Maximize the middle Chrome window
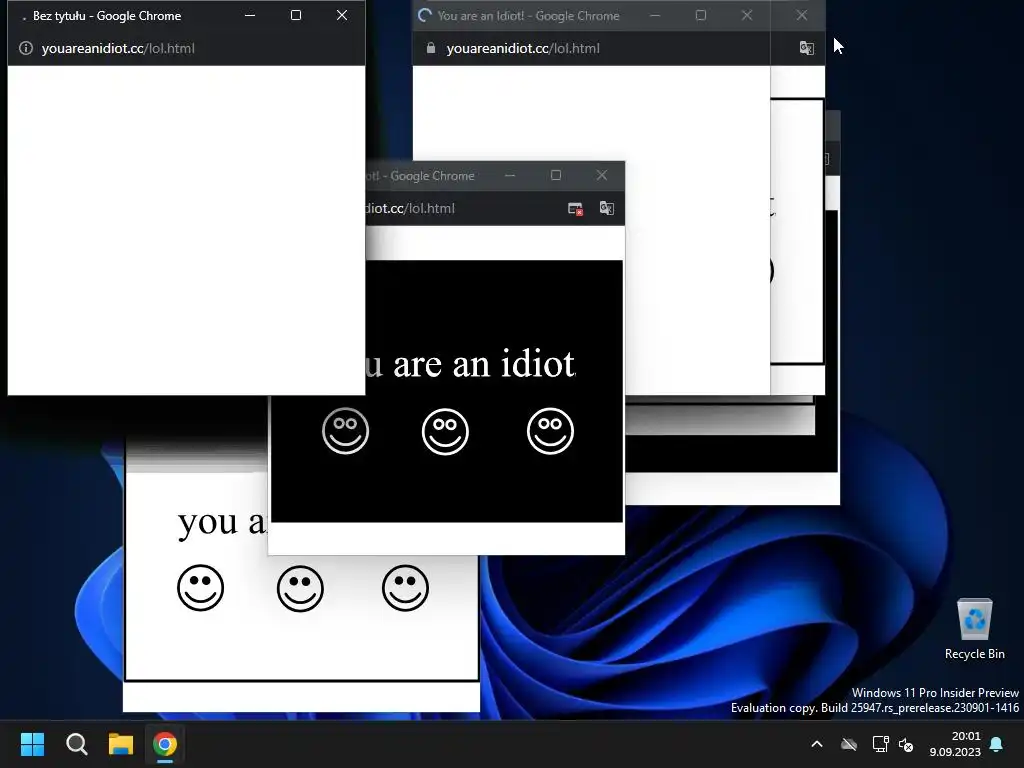The height and width of the screenshot is (768, 1024). pyautogui.click(x=556, y=175)
